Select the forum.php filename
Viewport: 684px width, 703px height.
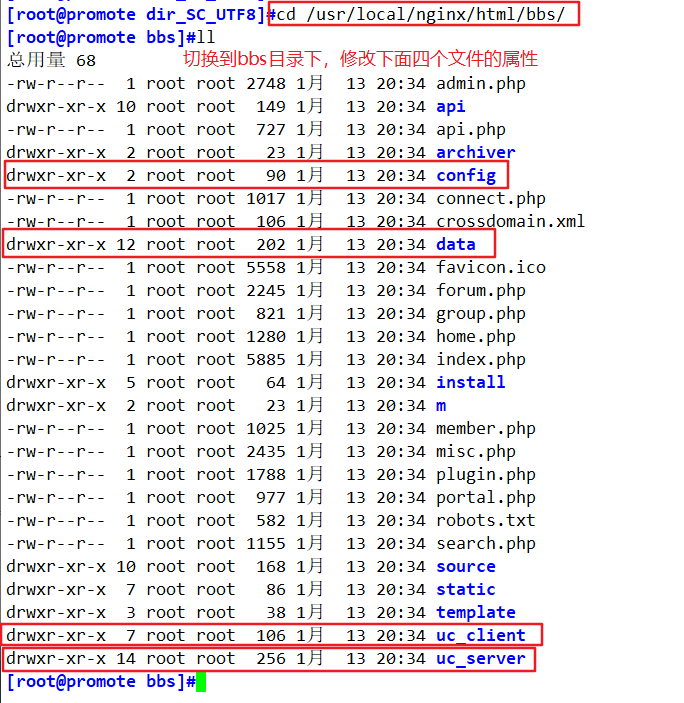tap(481, 291)
